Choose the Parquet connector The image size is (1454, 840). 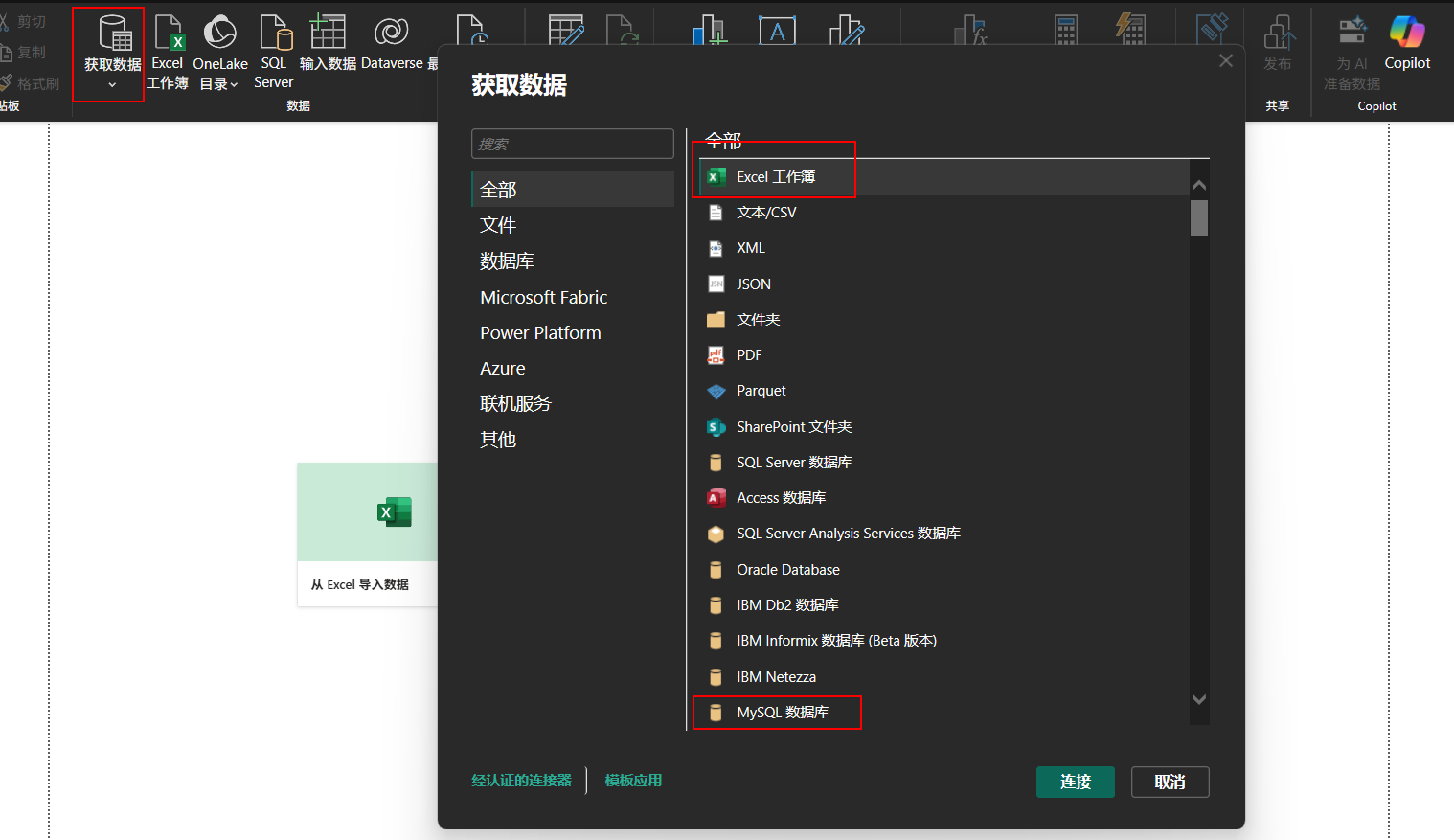pyautogui.click(x=943, y=391)
